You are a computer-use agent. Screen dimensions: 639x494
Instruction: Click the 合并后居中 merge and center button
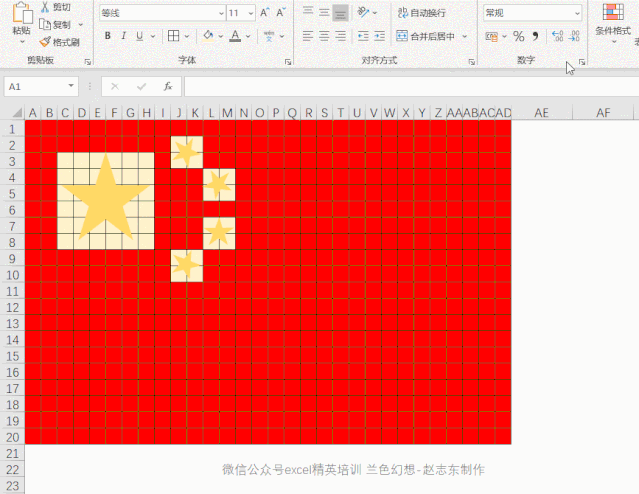point(425,36)
